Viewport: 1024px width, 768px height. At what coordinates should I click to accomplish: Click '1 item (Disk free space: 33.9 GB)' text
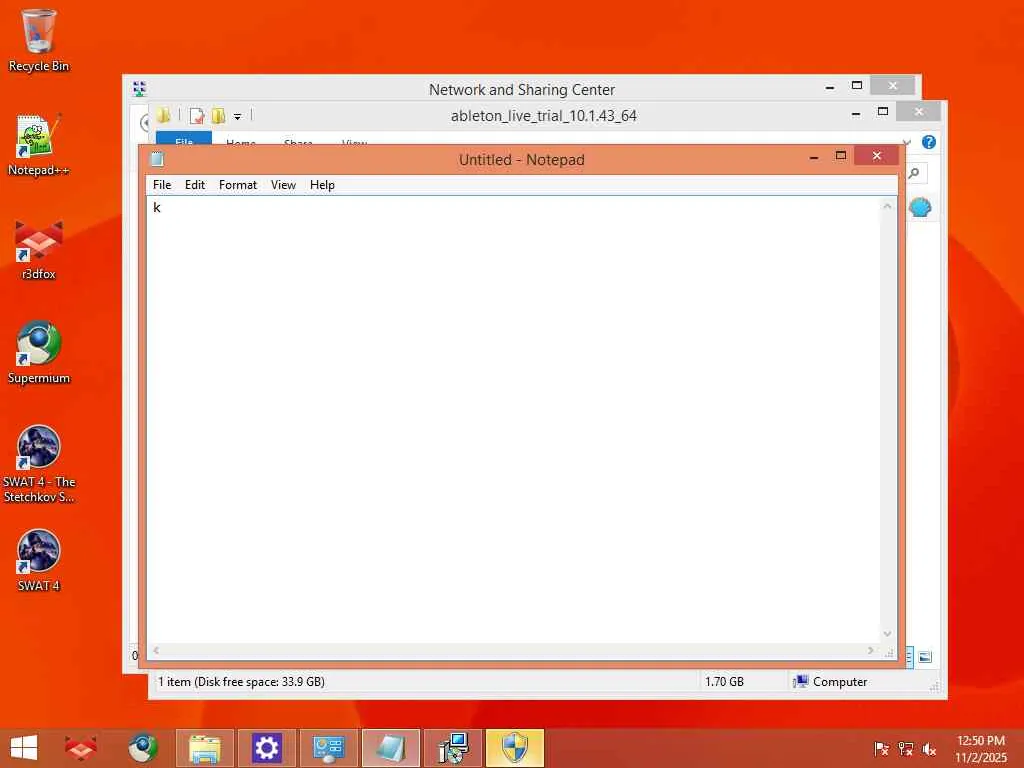[241, 682]
